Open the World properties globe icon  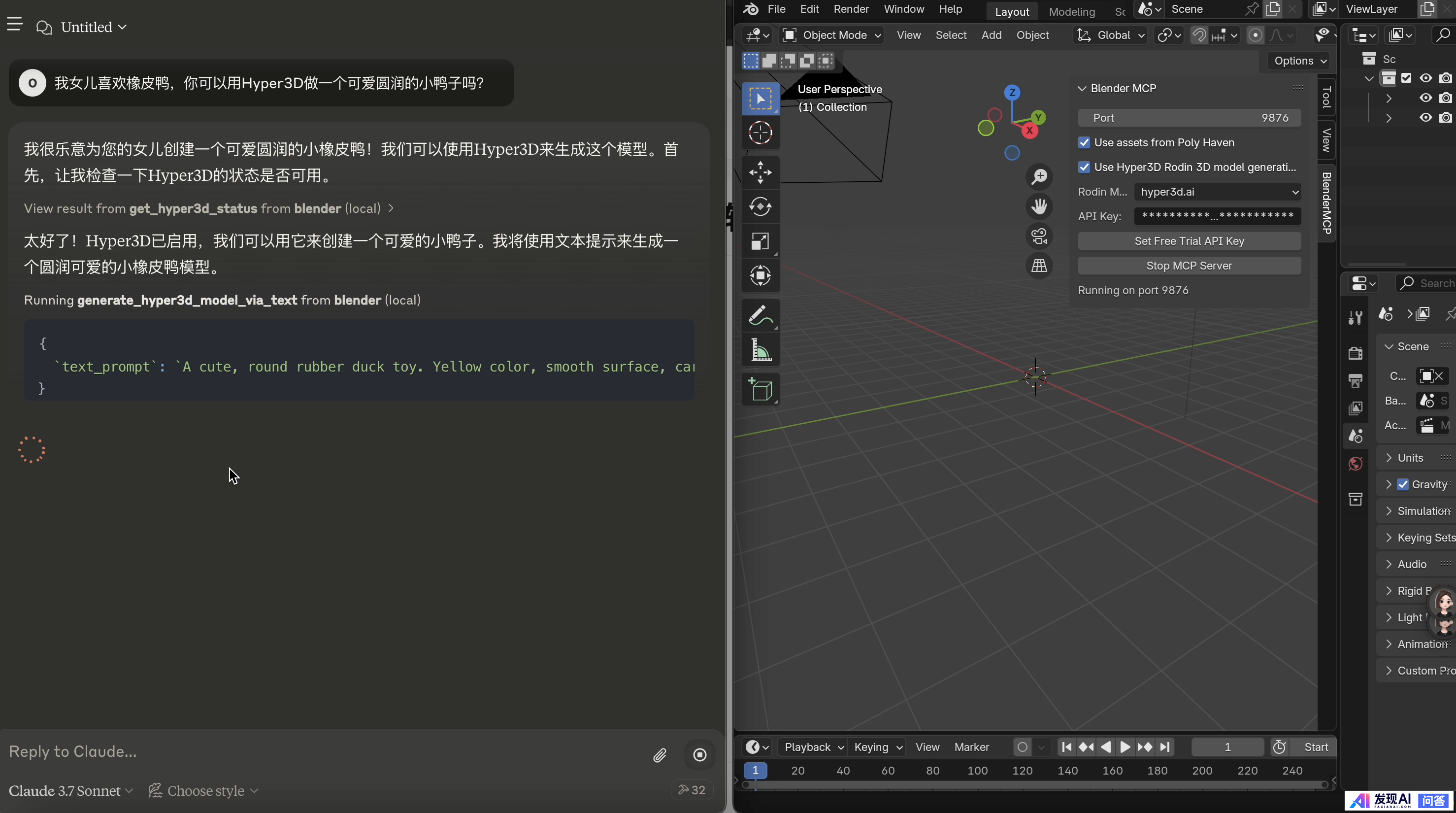click(1355, 464)
